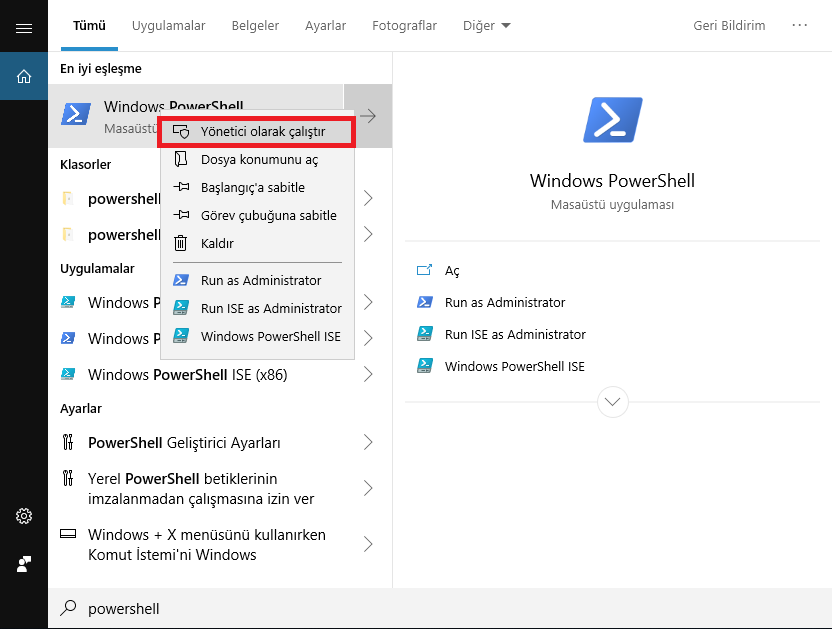
Task: Click the user feedback icon in sidebar
Action: [24, 564]
